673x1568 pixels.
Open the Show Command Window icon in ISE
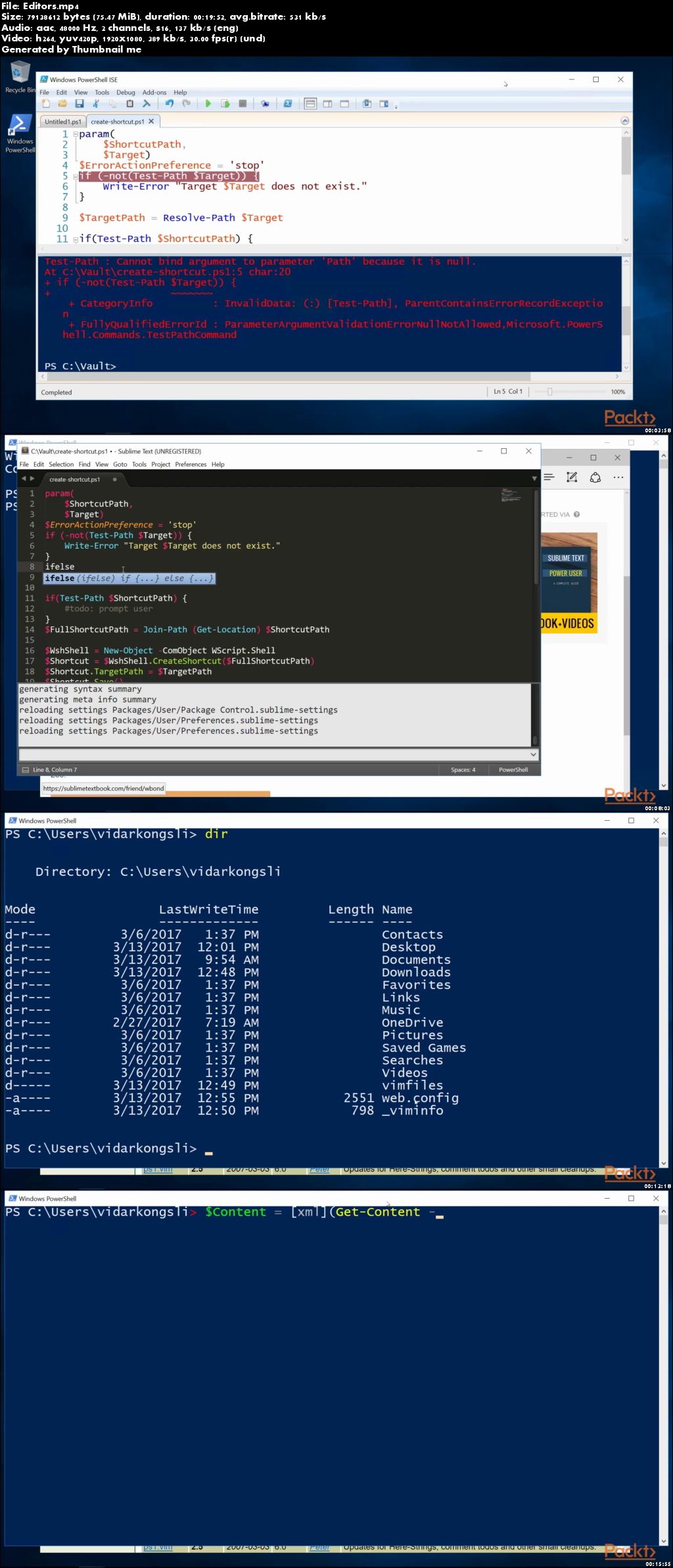coord(367,104)
